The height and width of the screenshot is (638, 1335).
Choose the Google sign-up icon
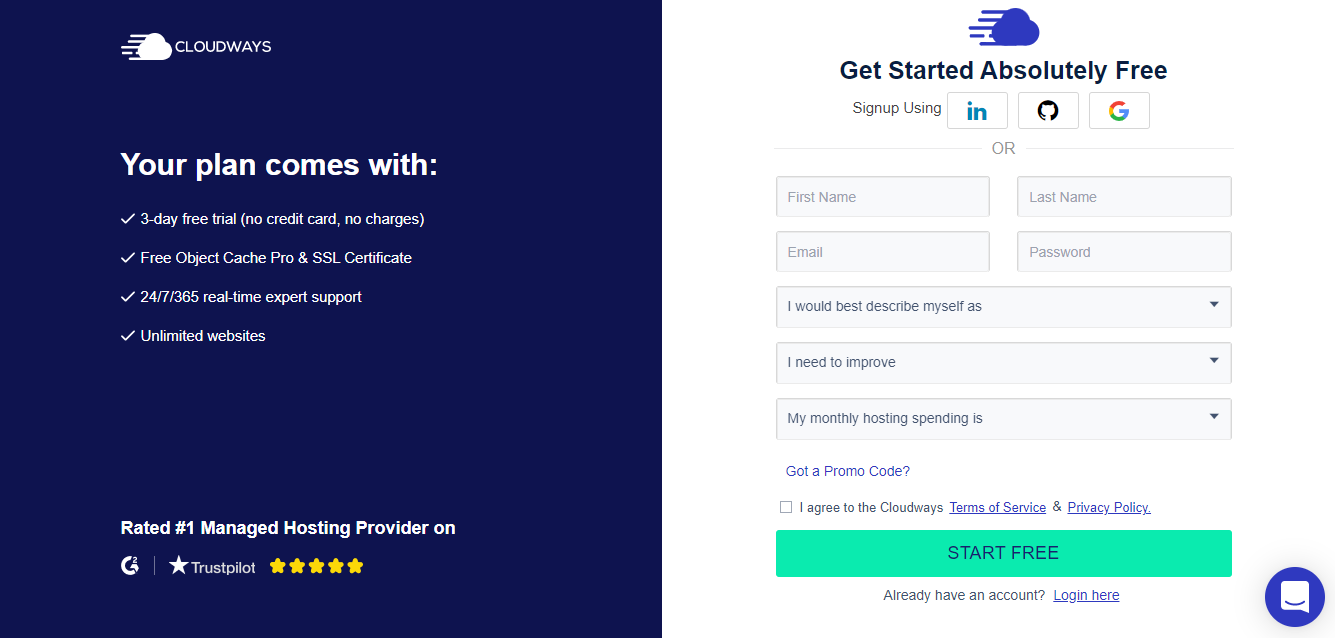coord(1119,111)
